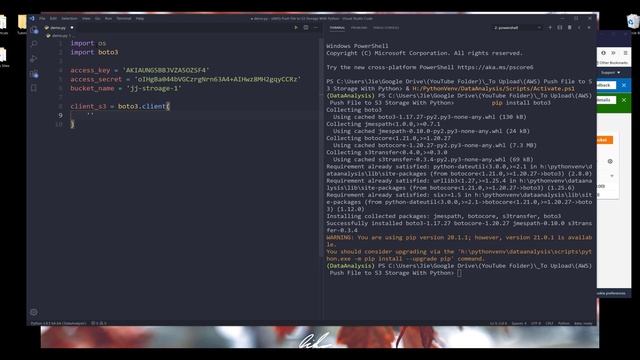Click line number 9 in the gutter
This screenshot has width=640, height=360.
click(60, 116)
